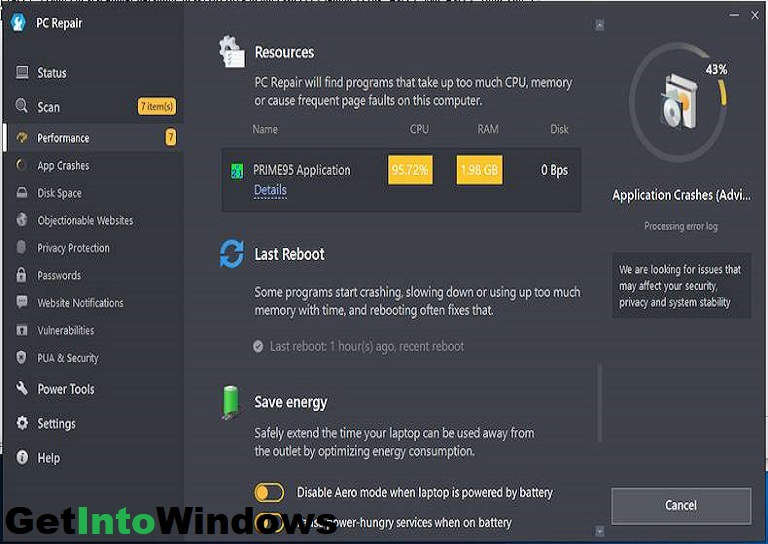Click the Website Notifications chat icon
This screenshot has width=768, height=544.
[22, 302]
